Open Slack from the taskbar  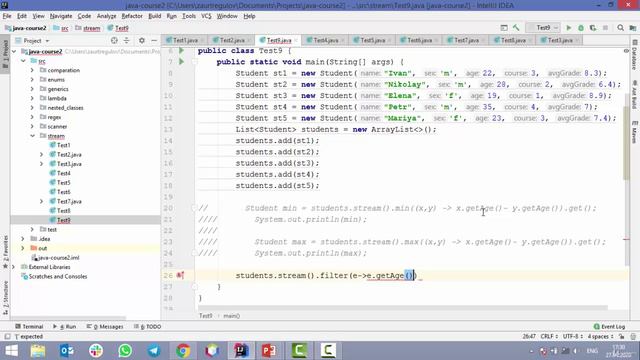point(96,351)
